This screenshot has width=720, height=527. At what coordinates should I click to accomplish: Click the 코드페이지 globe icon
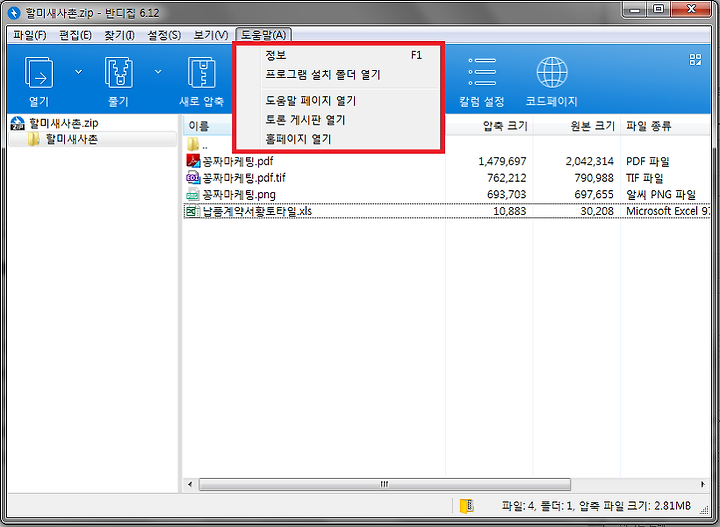point(551,72)
